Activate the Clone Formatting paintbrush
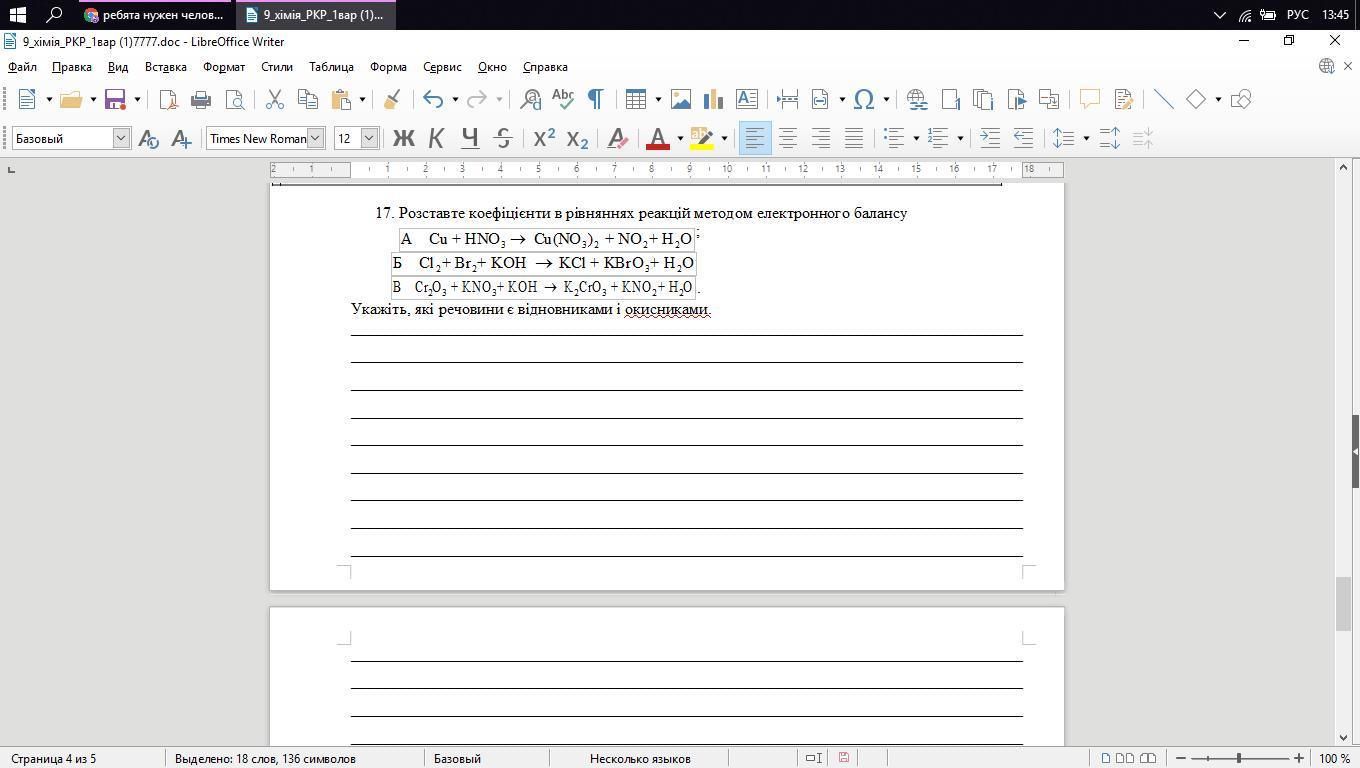 (x=392, y=99)
